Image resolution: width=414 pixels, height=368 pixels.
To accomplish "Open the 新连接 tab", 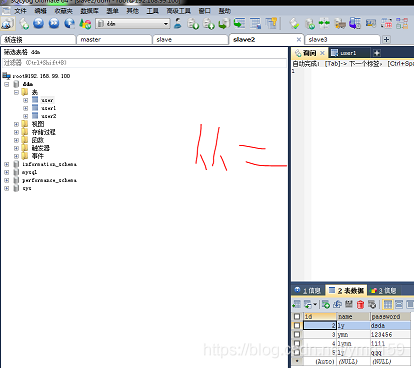I will pyautogui.click(x=38, y=40).
